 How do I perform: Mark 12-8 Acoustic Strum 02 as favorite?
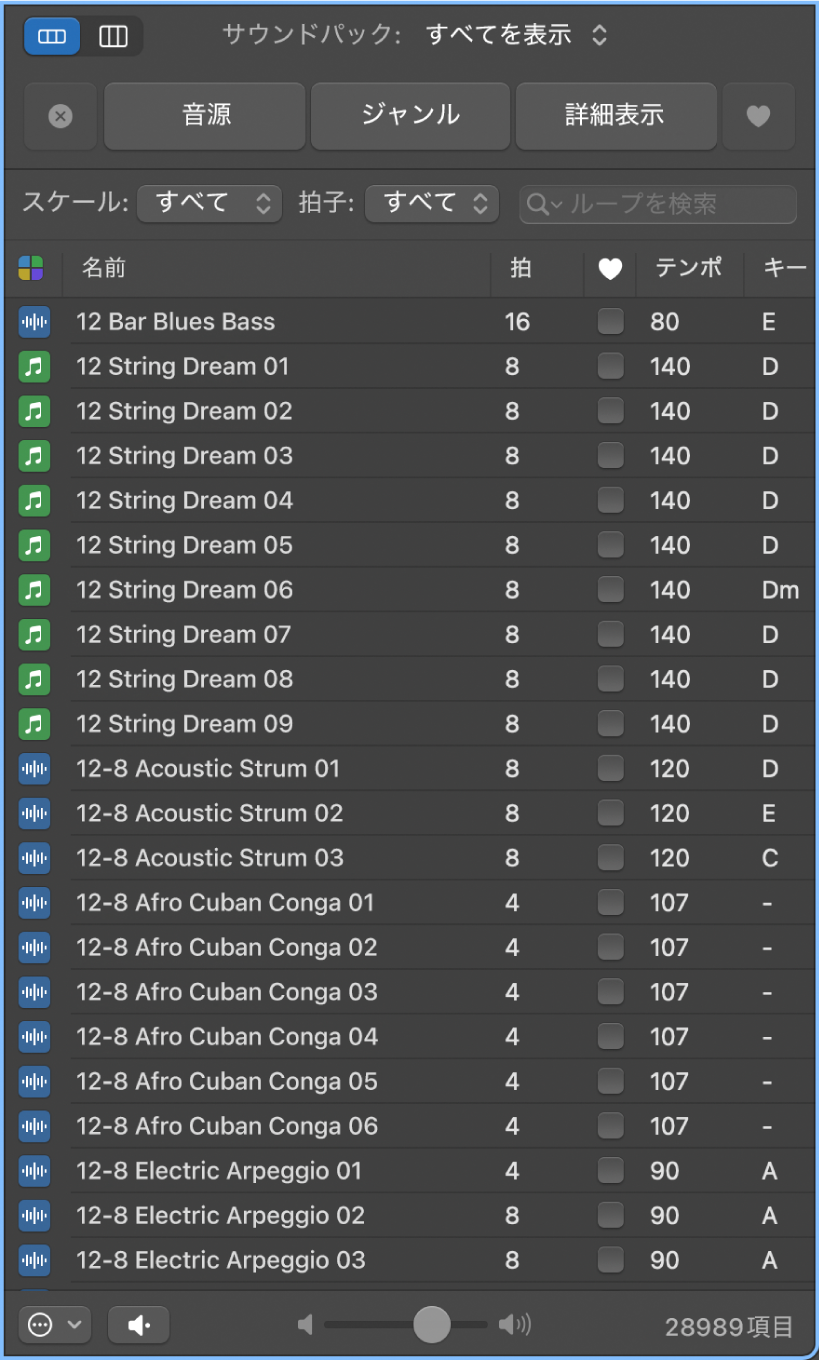point(610,813)
